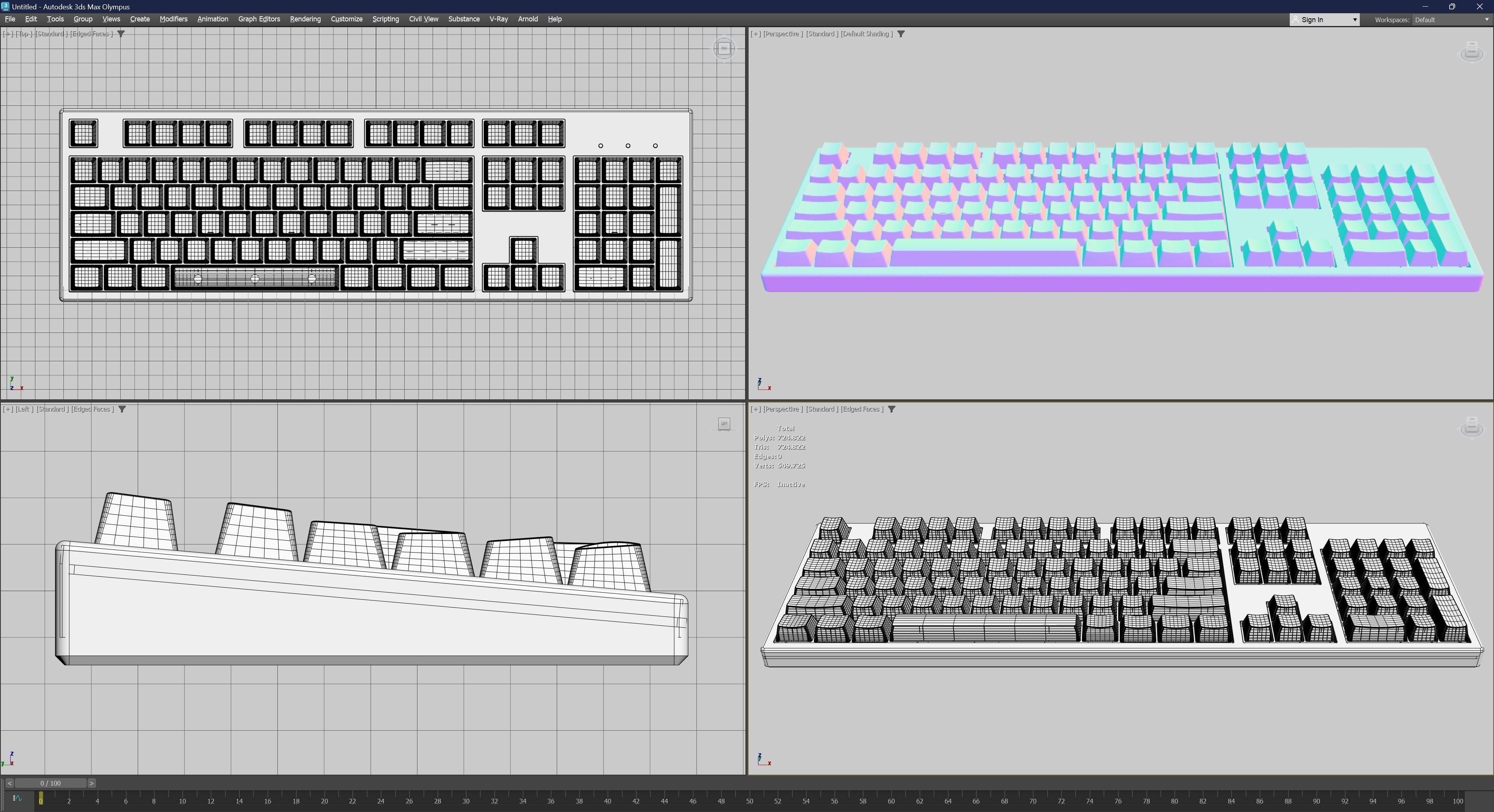Viewport: 1494px width, 812px height.
Task: Open the Edit menu
Action: pyautogui.click(x=31, y=19)
